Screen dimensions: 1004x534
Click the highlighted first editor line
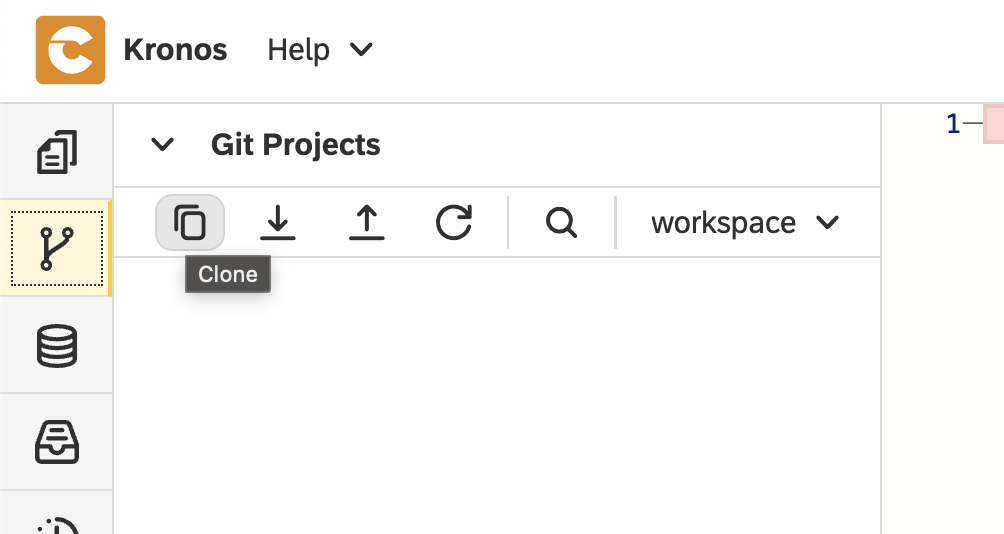pos(993,124)
